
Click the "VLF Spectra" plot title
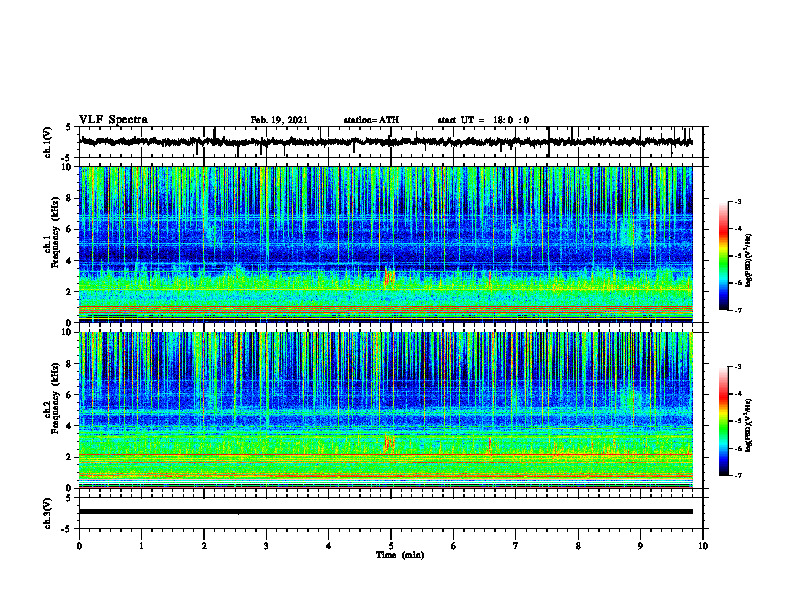click(x=113, y=119)
